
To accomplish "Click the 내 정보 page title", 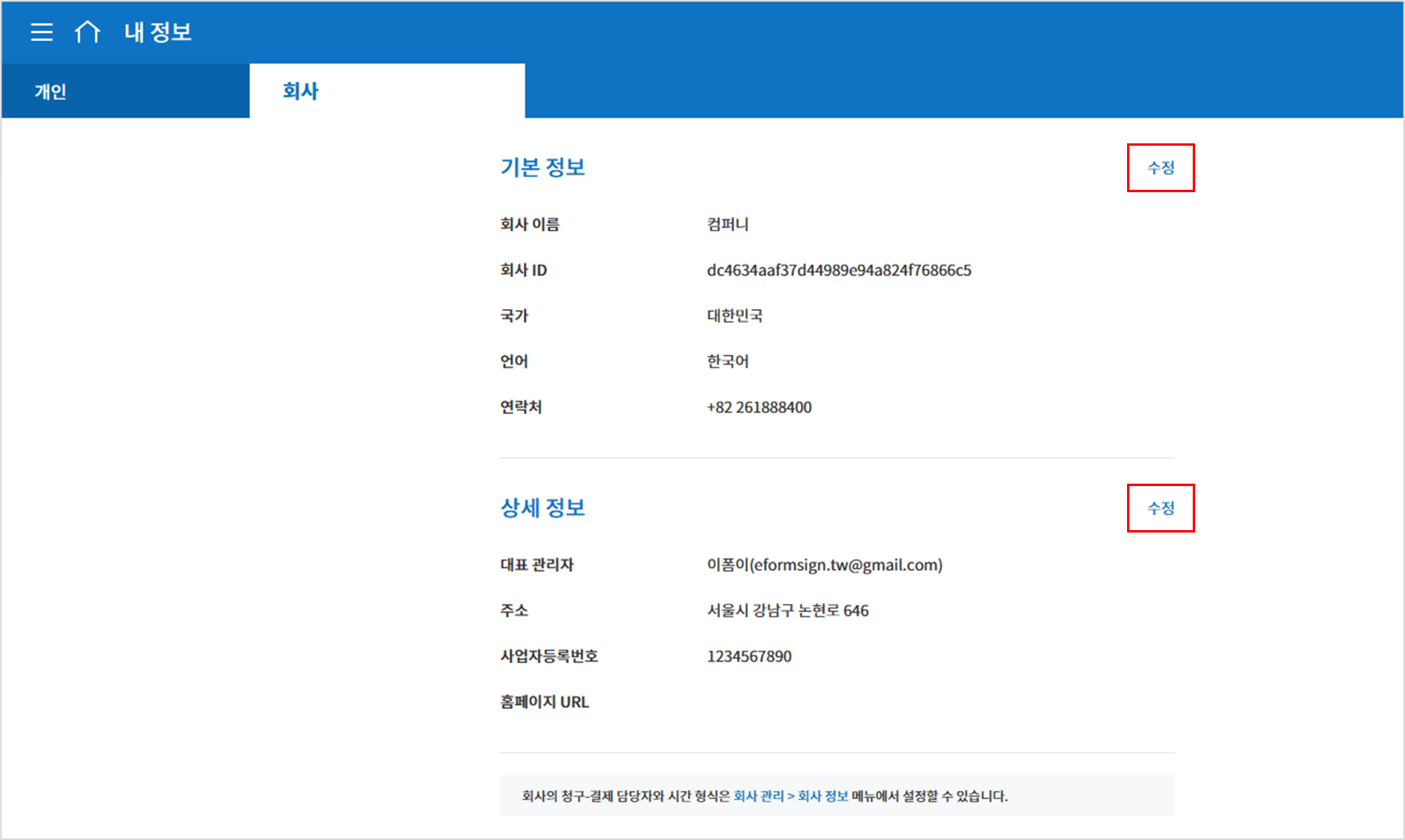I will pyautogui.click(x=158, y=32).
